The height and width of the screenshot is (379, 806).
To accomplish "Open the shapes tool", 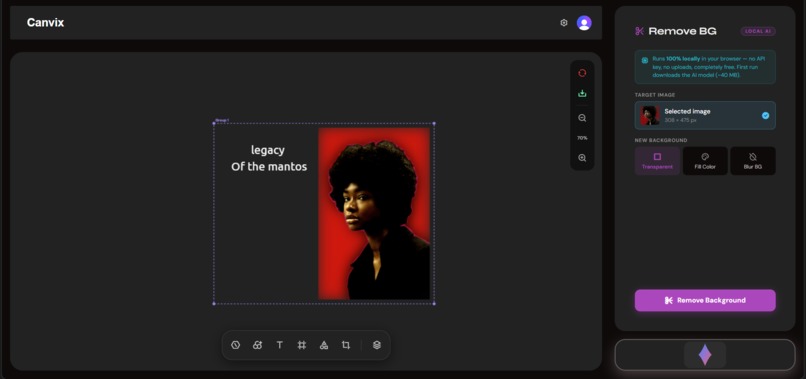I will [324, 345].
